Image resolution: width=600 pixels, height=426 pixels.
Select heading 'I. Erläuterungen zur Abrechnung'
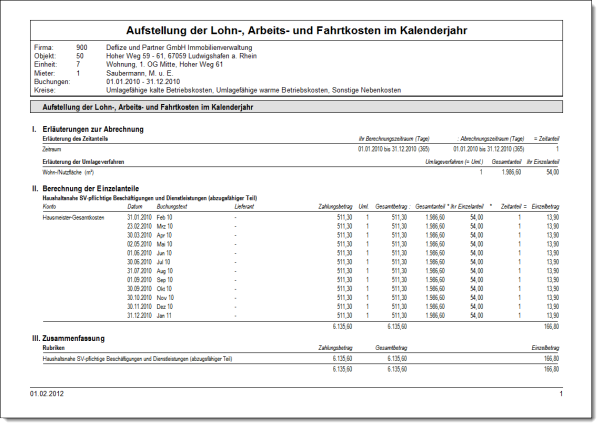[88, 129]
